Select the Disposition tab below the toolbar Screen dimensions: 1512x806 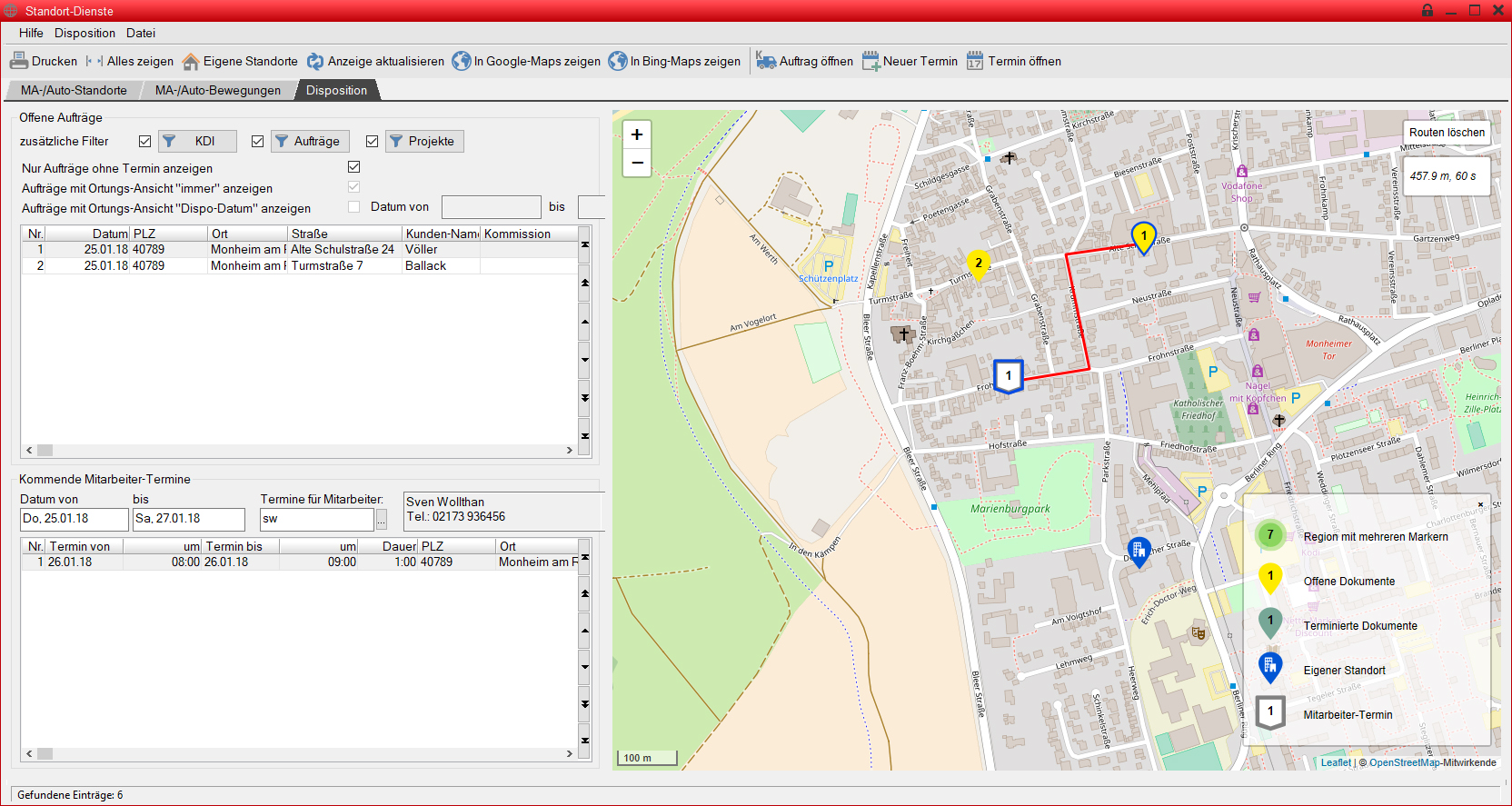tap(336, 90)
